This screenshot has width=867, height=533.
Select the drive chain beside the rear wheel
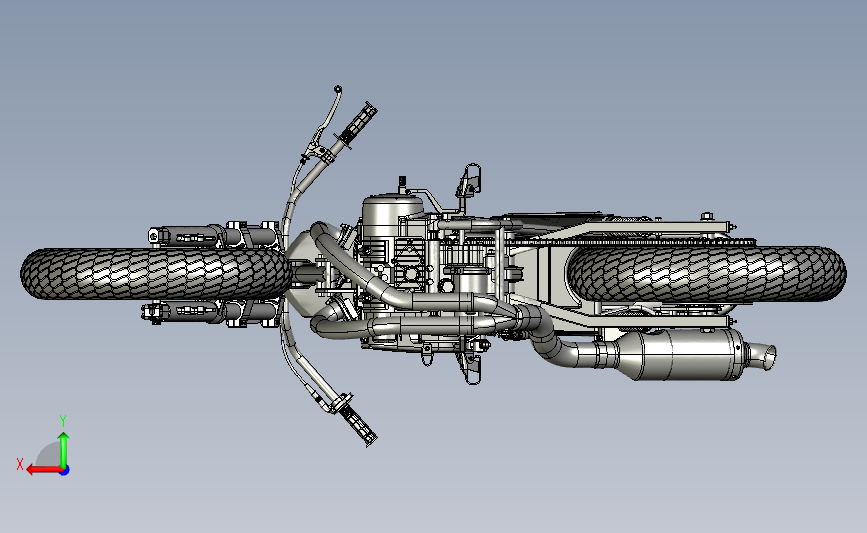pos(630,242)
